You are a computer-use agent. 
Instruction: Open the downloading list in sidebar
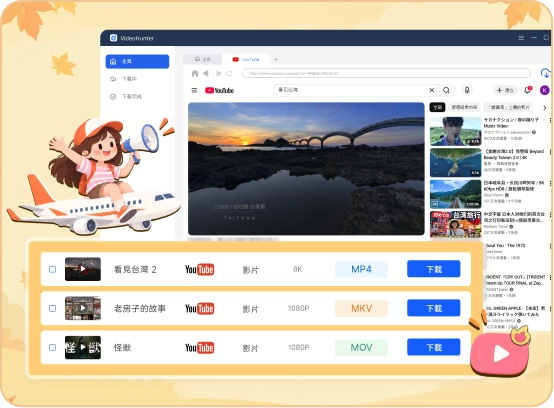tap(124, 79)
